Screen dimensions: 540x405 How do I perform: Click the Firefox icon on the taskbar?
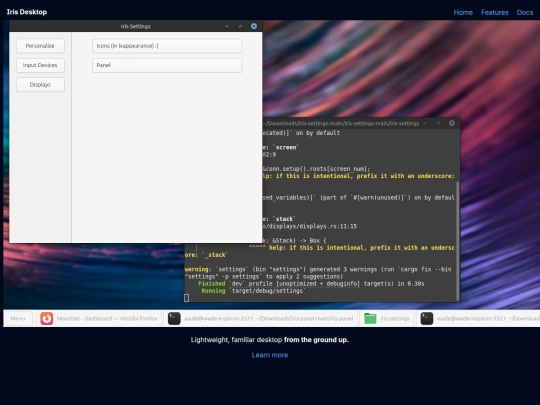(x=46, y=318)
